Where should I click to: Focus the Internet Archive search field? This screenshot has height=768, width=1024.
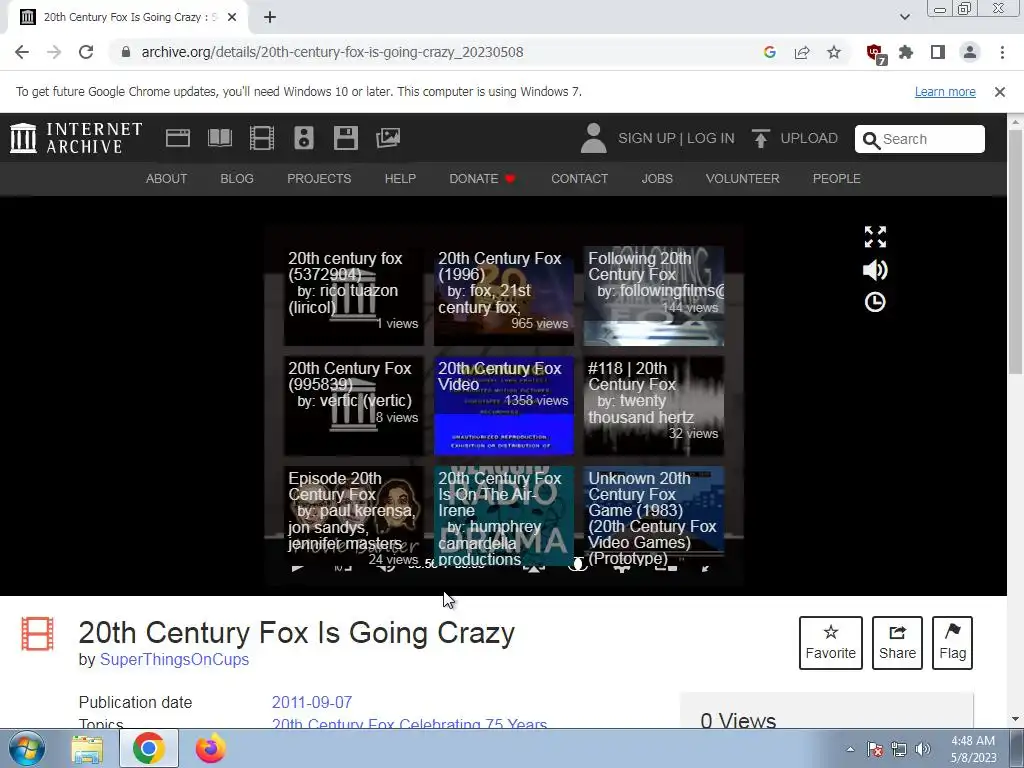click(x=920, y=139)
